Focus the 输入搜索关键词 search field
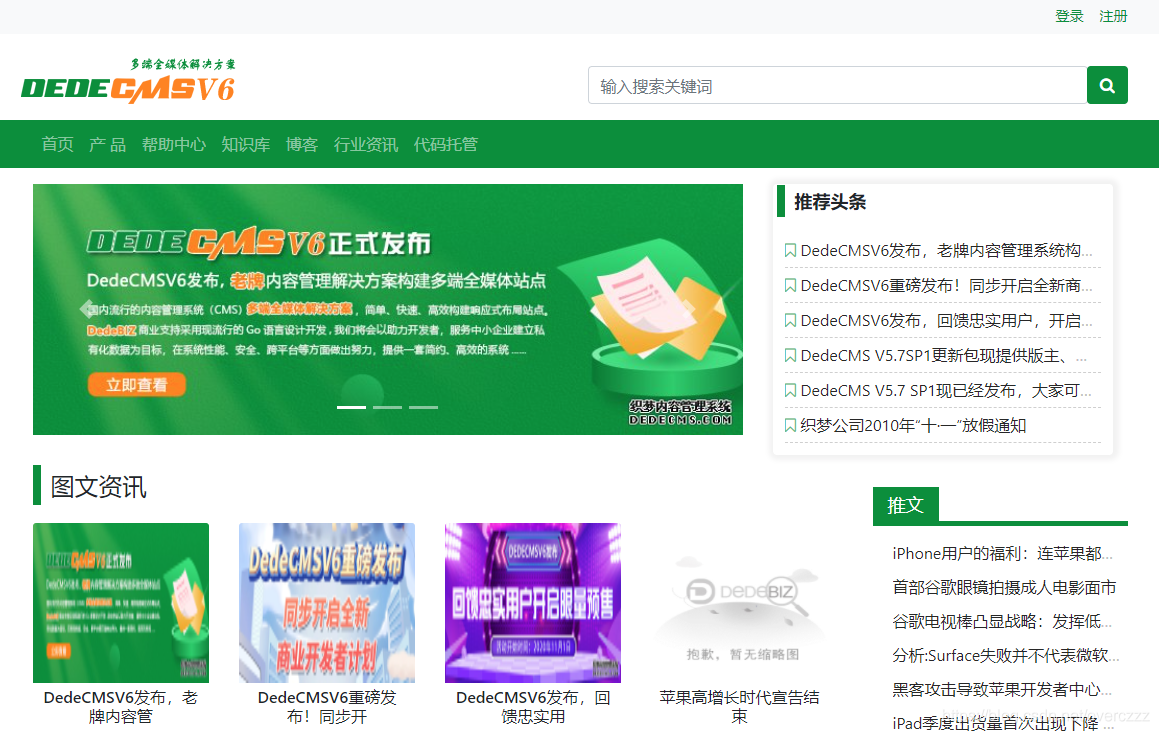 point(837,85)
